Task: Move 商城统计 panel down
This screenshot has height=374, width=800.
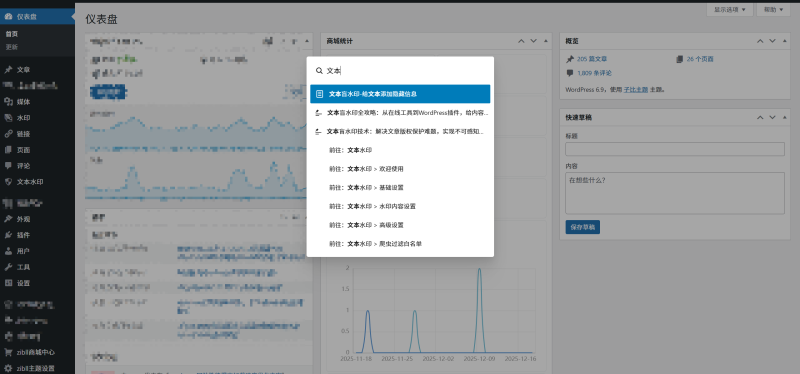Action: [534, 41]
